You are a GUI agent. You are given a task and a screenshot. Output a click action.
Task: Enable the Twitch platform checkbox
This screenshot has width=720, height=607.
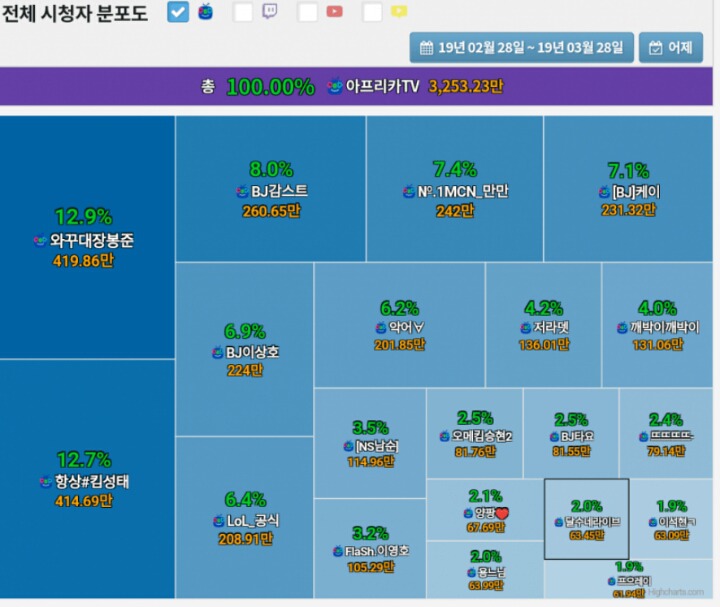coord(243,12)
